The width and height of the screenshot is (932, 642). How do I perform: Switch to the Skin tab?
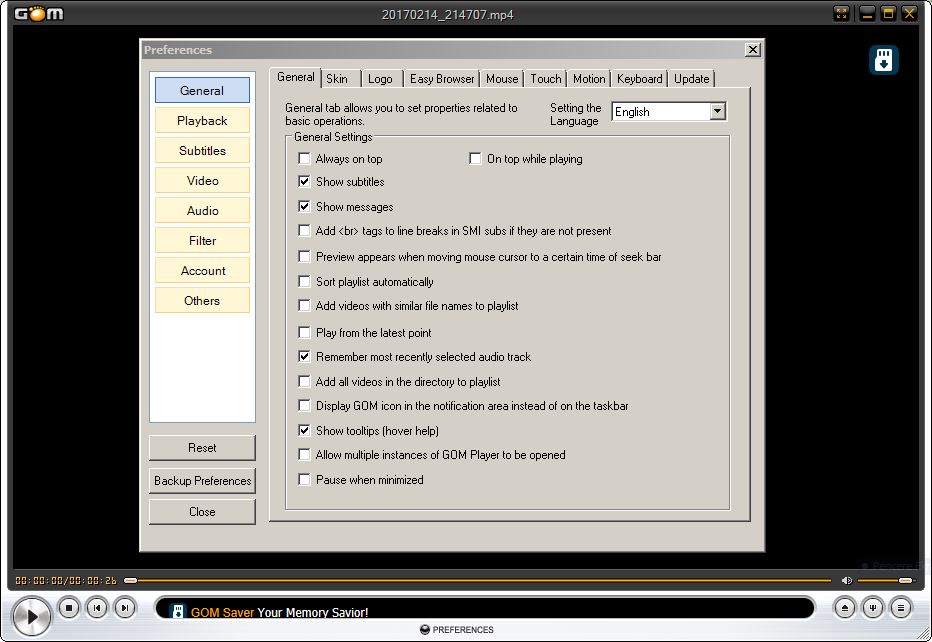pos(340,78)
